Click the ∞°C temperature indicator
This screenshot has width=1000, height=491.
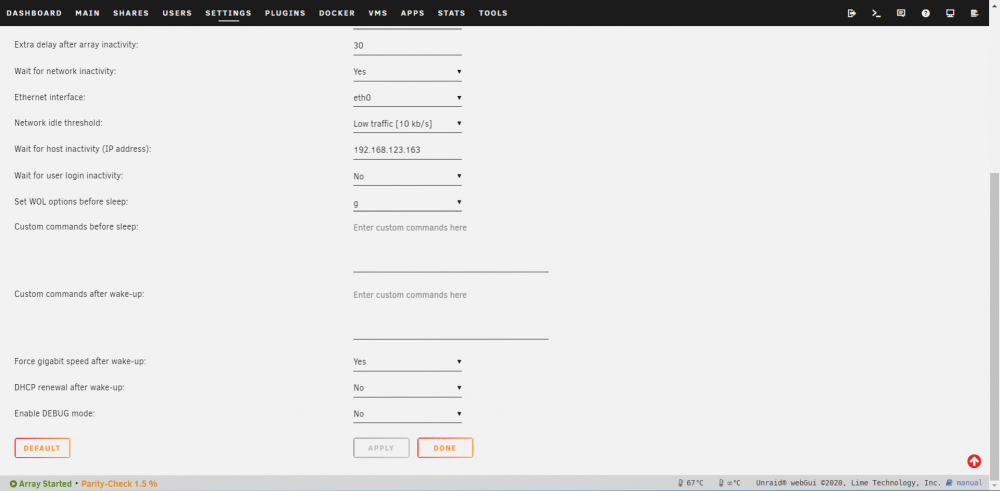coord(730,483)
